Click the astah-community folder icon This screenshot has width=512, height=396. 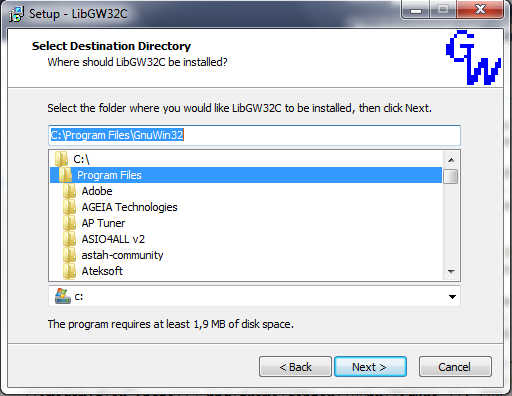point(70,255)
